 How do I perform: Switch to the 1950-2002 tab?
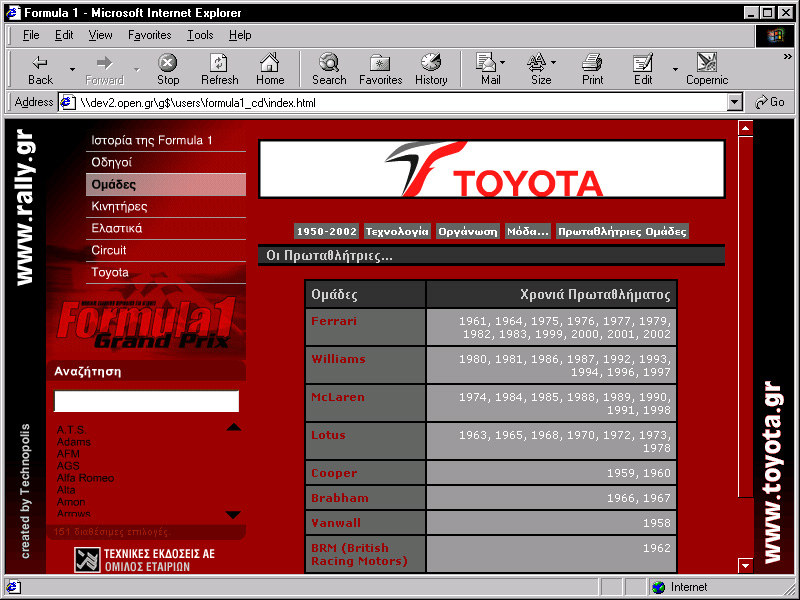tap(327, 231)
